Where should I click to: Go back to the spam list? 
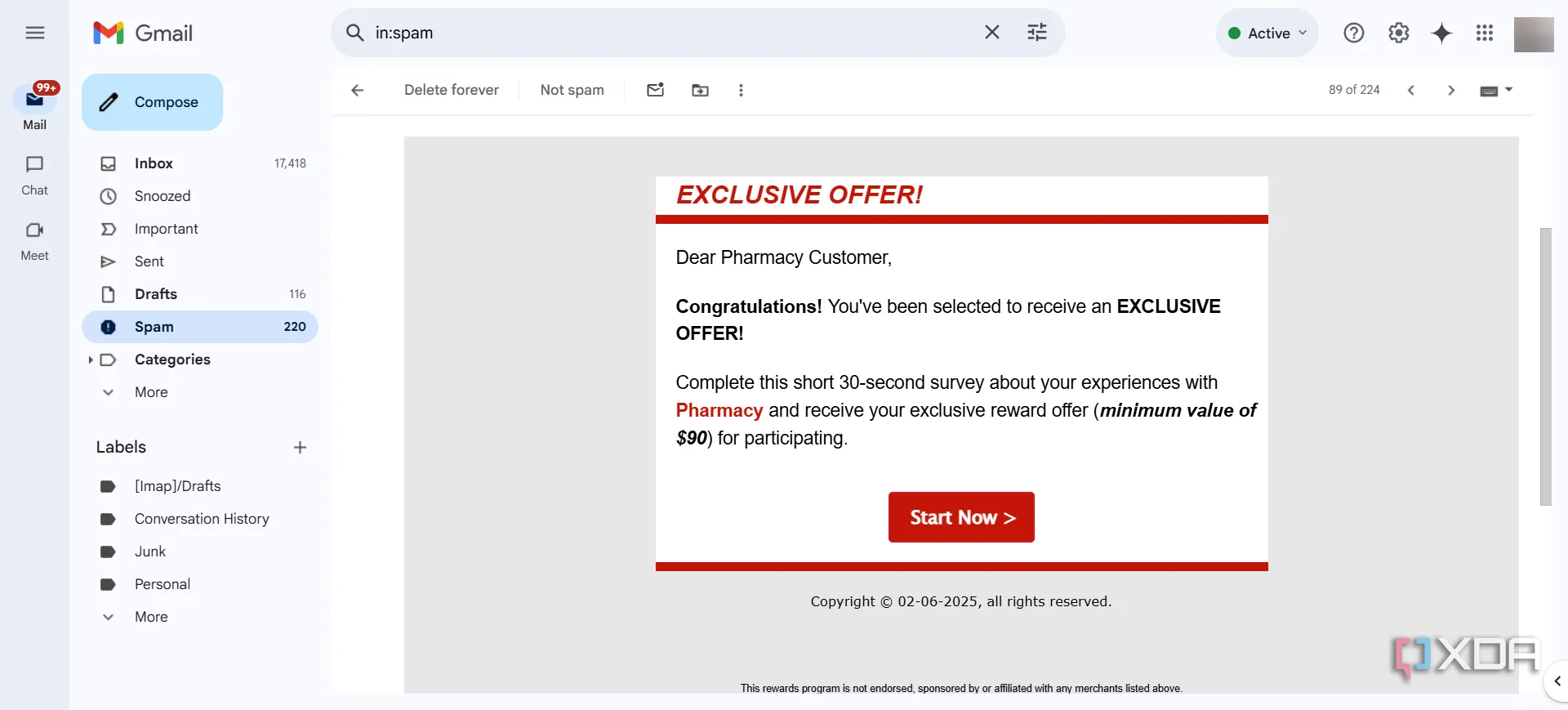(357, 90)
